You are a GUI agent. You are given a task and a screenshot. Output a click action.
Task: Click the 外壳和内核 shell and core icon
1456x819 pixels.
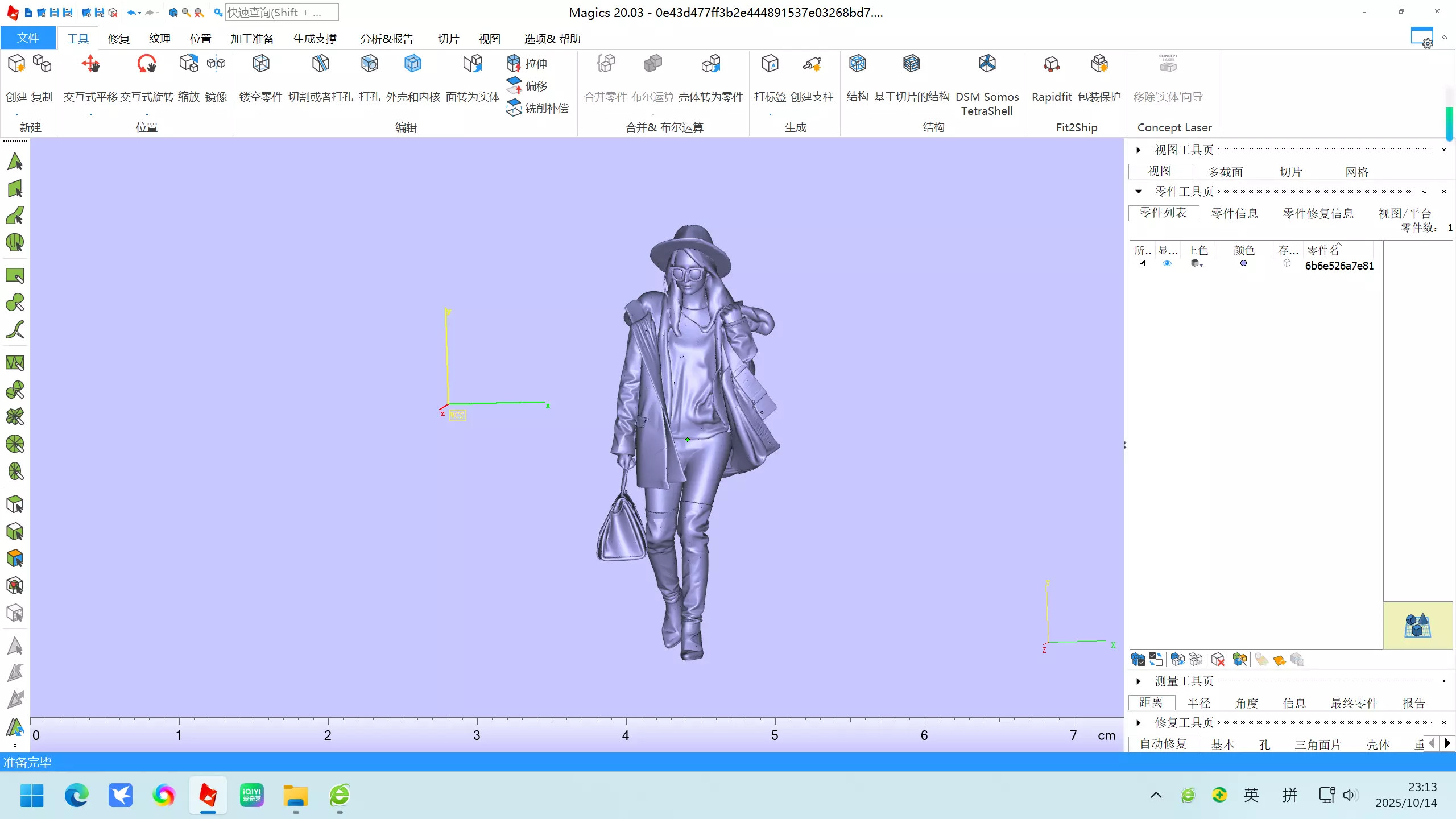413,64
